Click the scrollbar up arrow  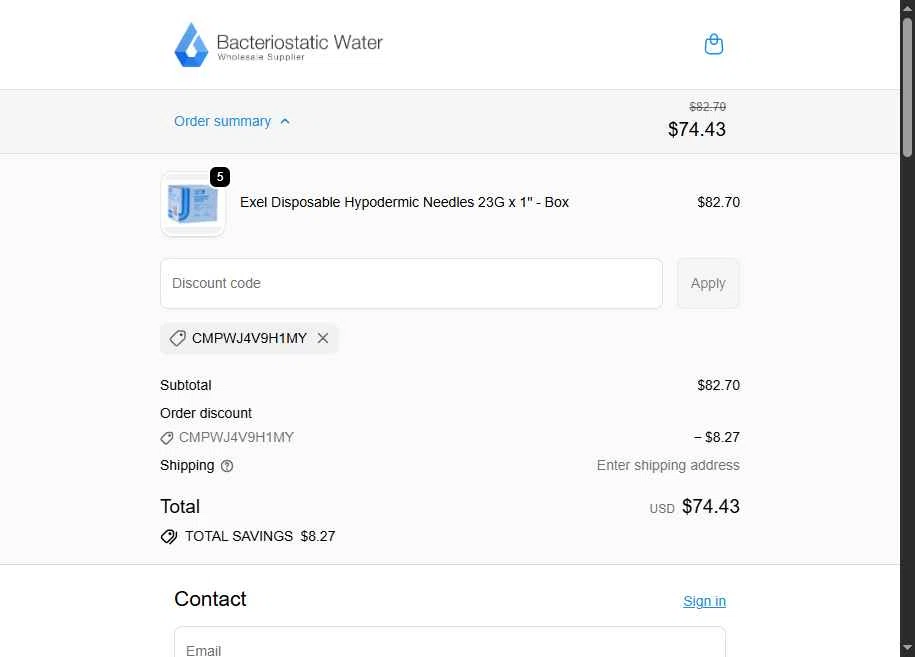click(907, 8)
